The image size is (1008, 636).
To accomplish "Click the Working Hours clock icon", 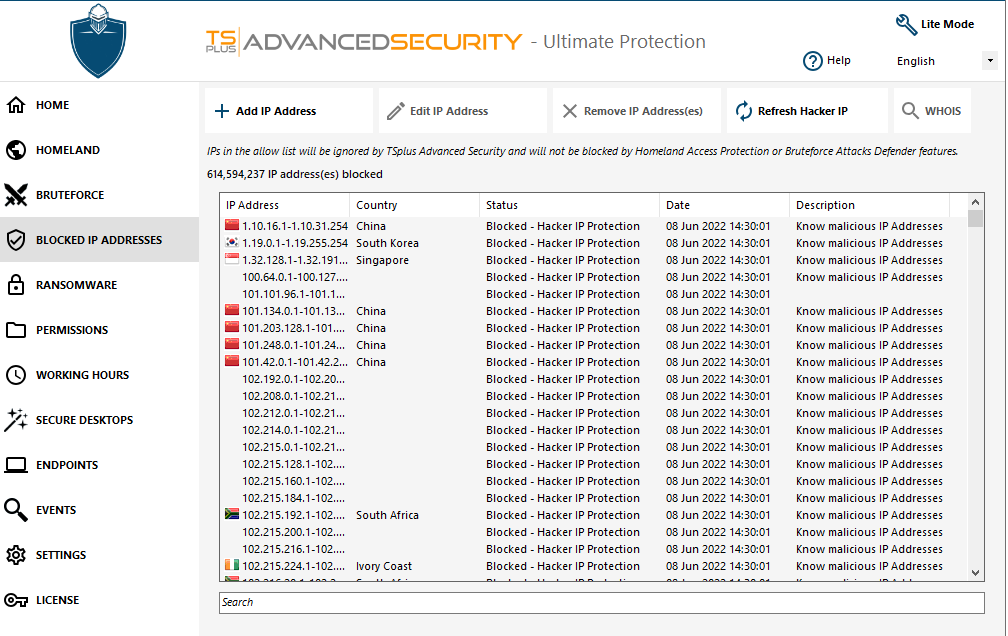I will tap(16, 375).
